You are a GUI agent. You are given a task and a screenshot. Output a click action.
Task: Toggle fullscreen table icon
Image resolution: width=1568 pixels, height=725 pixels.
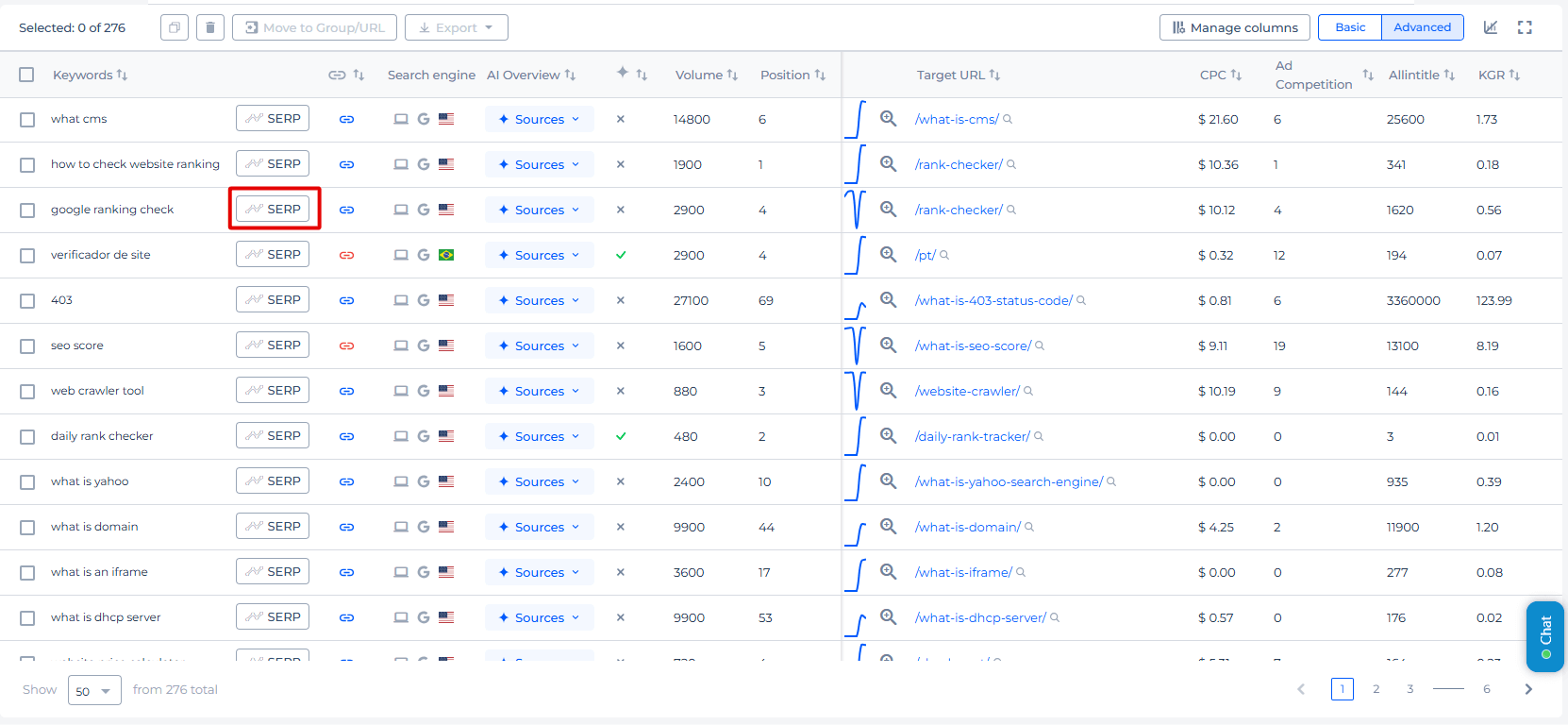tap(1525, 27)
